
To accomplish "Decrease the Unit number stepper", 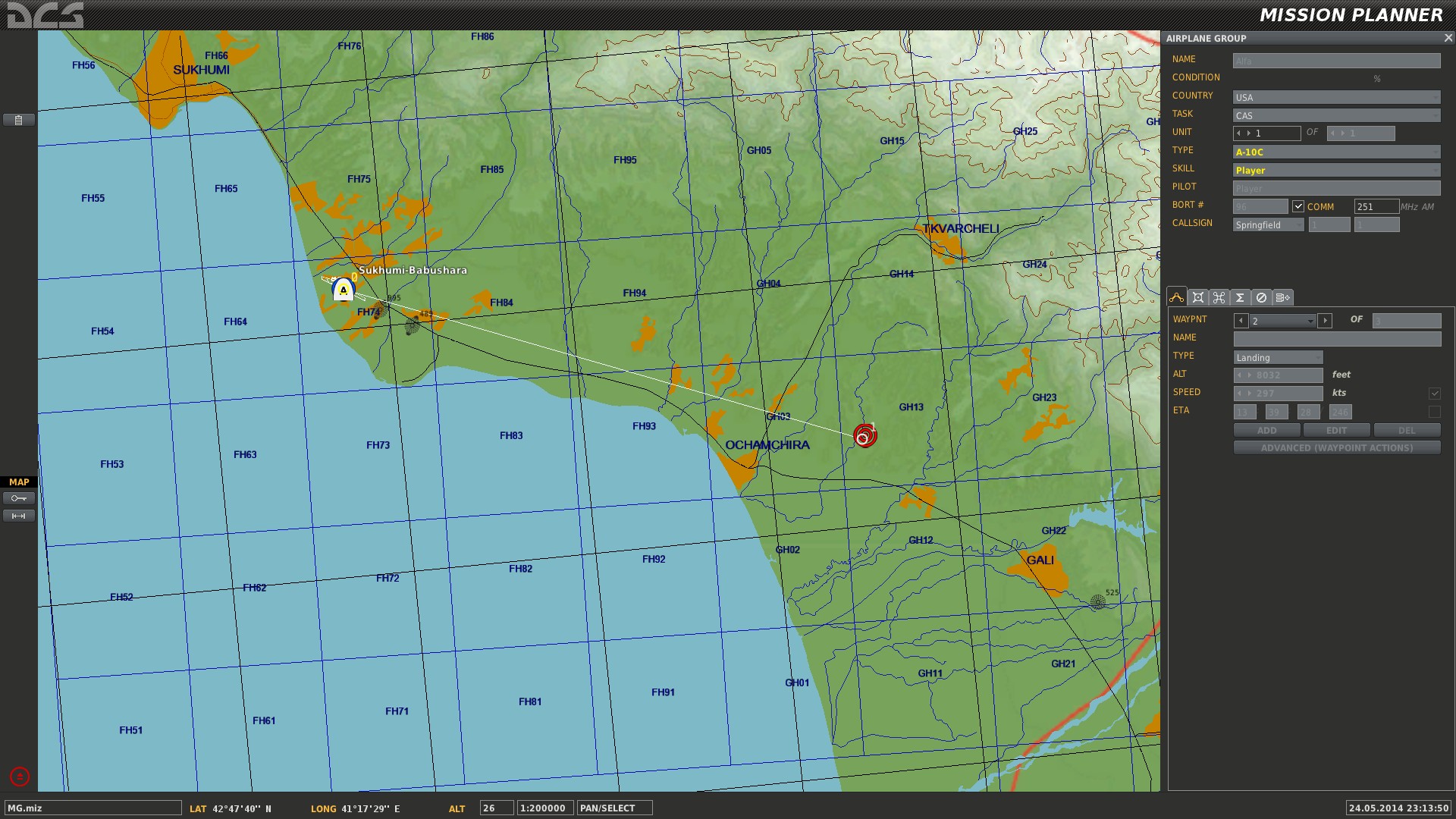I will (1238, 133).
